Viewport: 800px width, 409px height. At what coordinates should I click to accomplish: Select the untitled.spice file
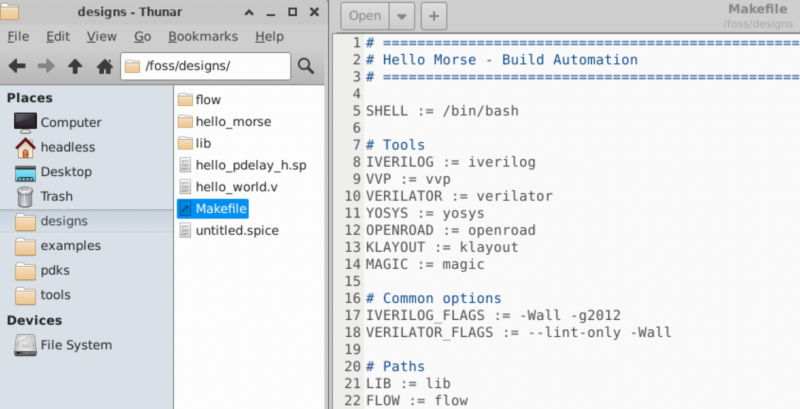pyautogui.click(x=236, y=230)
